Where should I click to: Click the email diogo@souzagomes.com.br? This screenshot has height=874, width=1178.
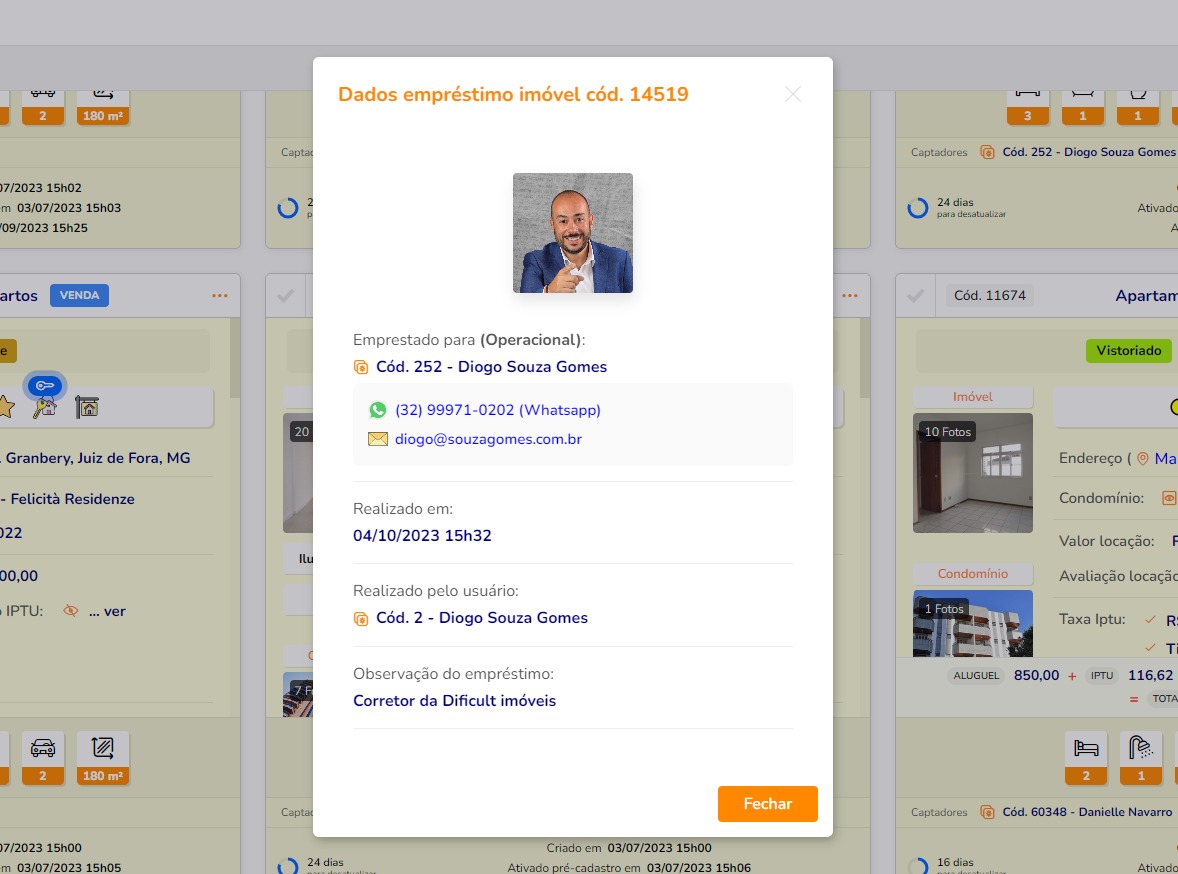488,439
